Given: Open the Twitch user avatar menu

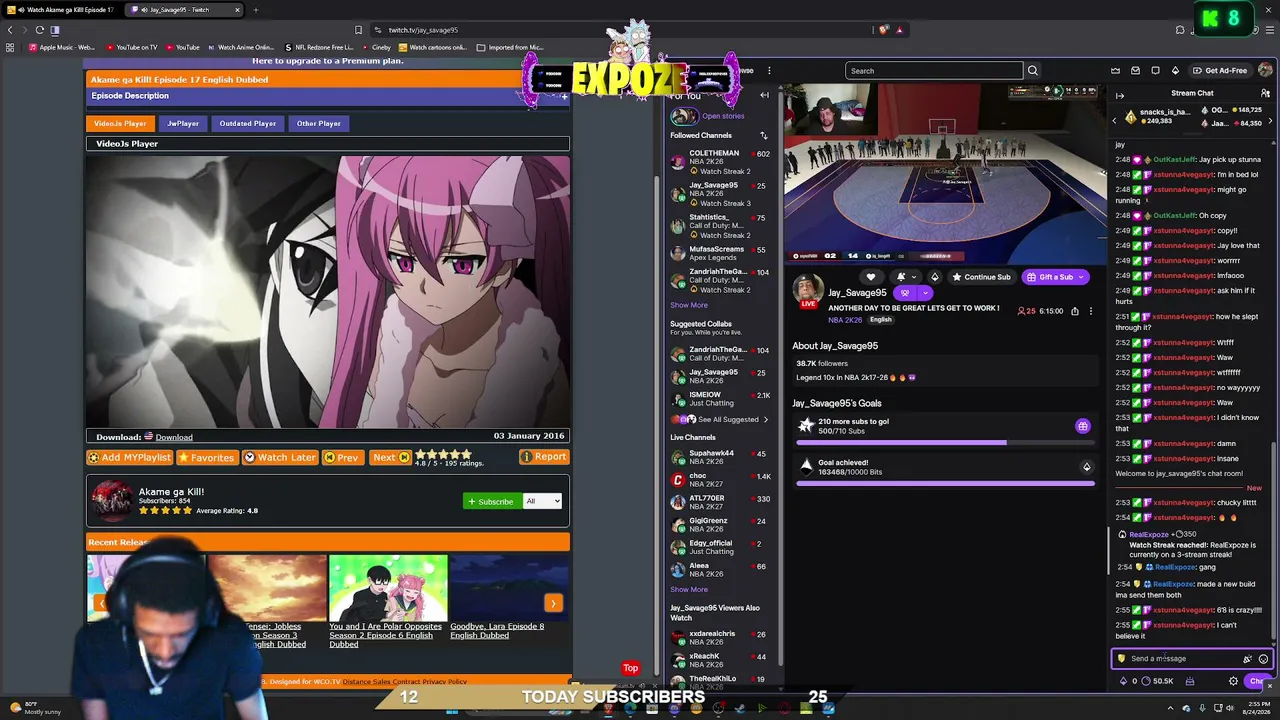Looking at the screenshot, I should click(1266, 71).
